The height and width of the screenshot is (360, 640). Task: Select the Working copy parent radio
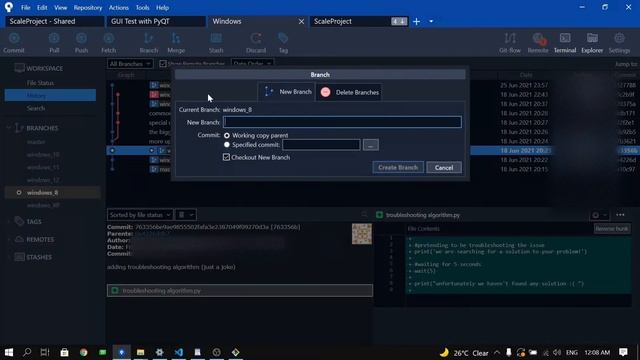click(227, 136)
